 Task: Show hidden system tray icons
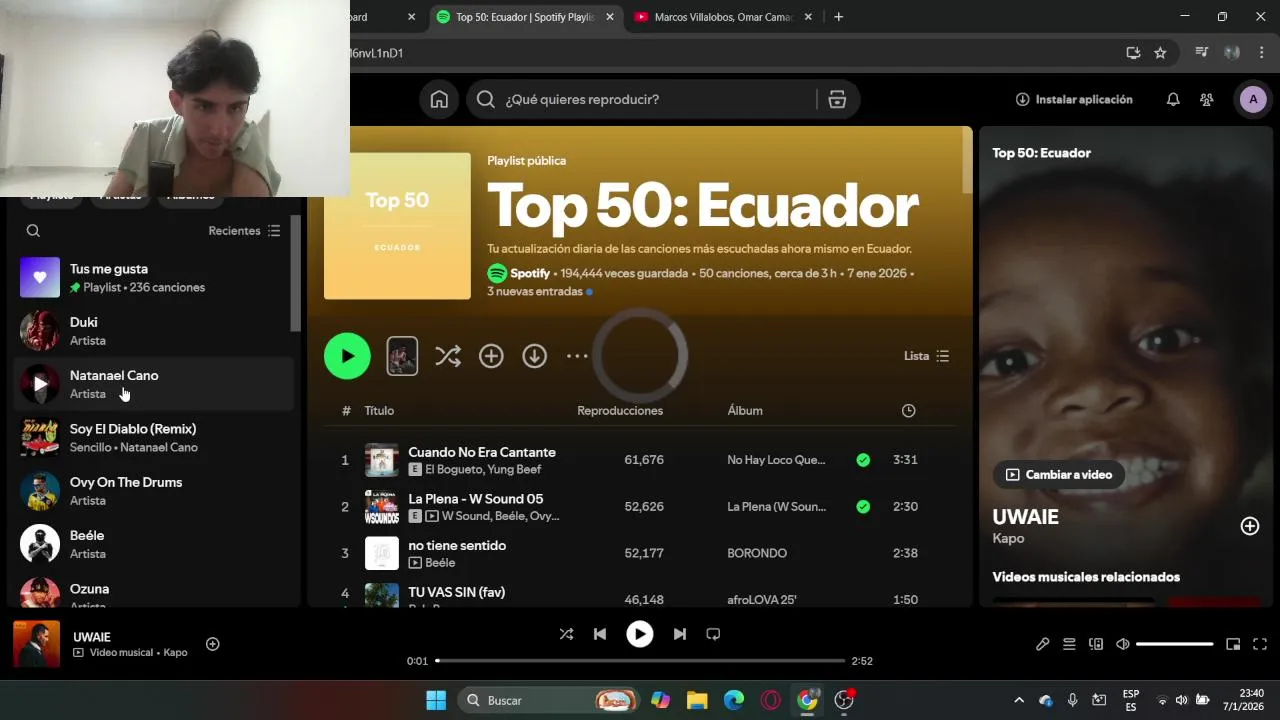[x=1019, y=700]
